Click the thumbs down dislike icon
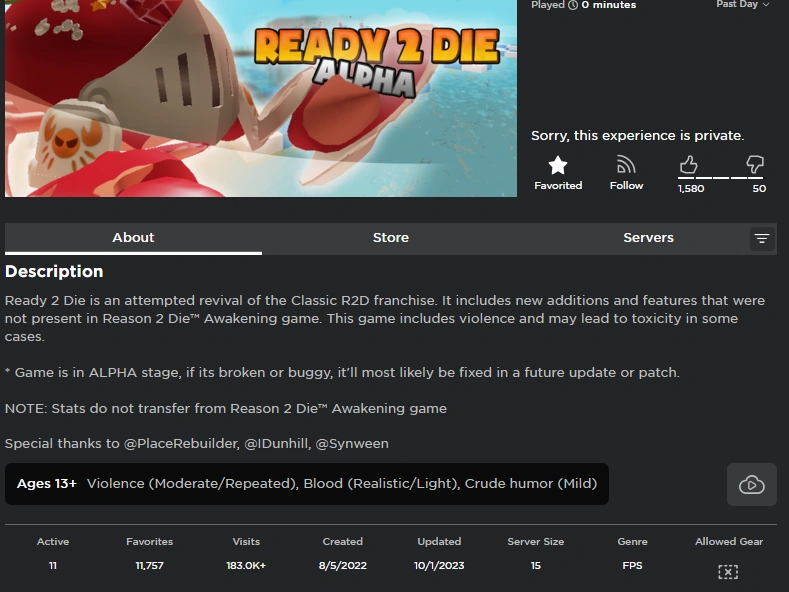Image resolution: width=789 pixels, height=592 pixels. pyautogui.click(x=754, y=165)
